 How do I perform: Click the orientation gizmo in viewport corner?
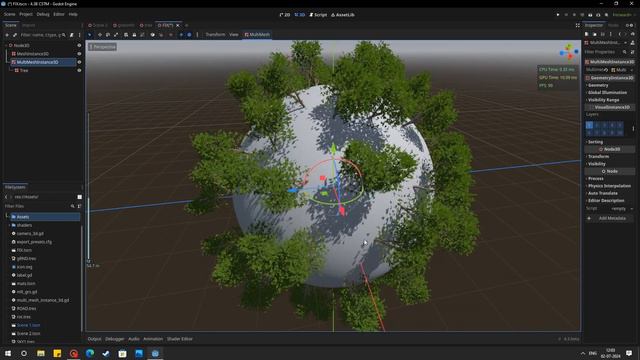[x=569, y=52]
